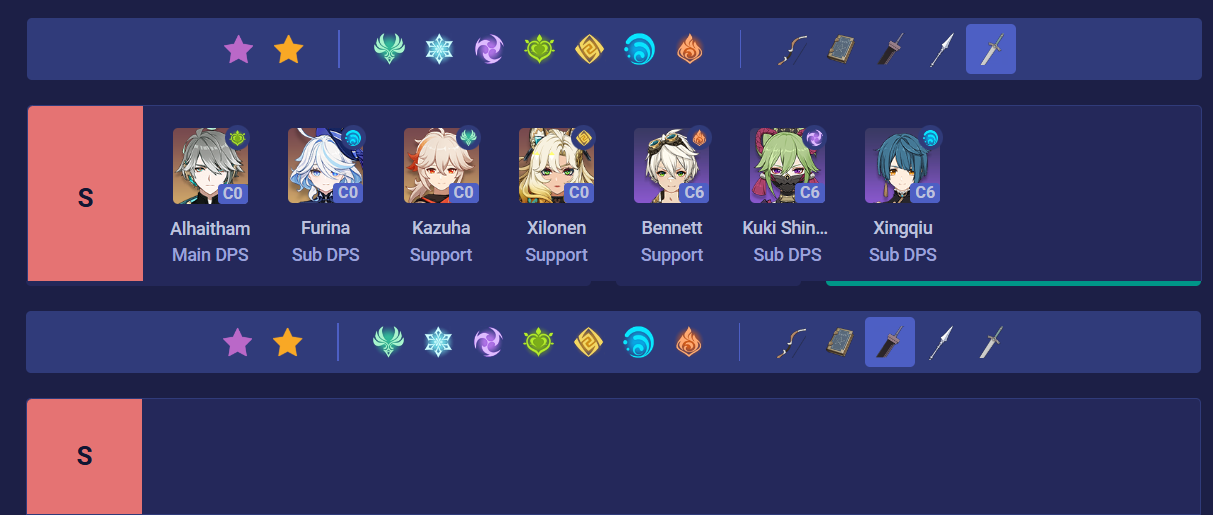
Task: Select the Anemo element filter in top bar
Action: coord(389,49)
